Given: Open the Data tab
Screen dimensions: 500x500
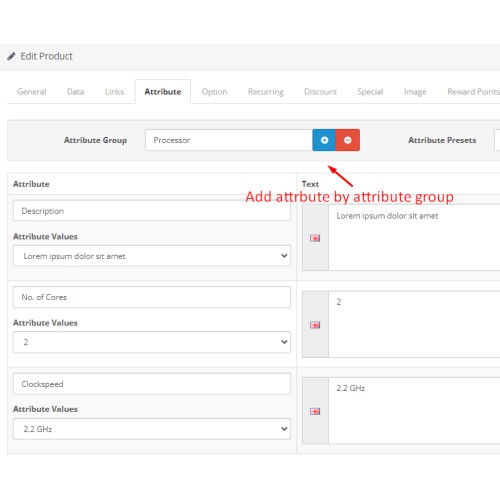Looking at the screenshot, I should pyautogui.click(x=76, y=92).
